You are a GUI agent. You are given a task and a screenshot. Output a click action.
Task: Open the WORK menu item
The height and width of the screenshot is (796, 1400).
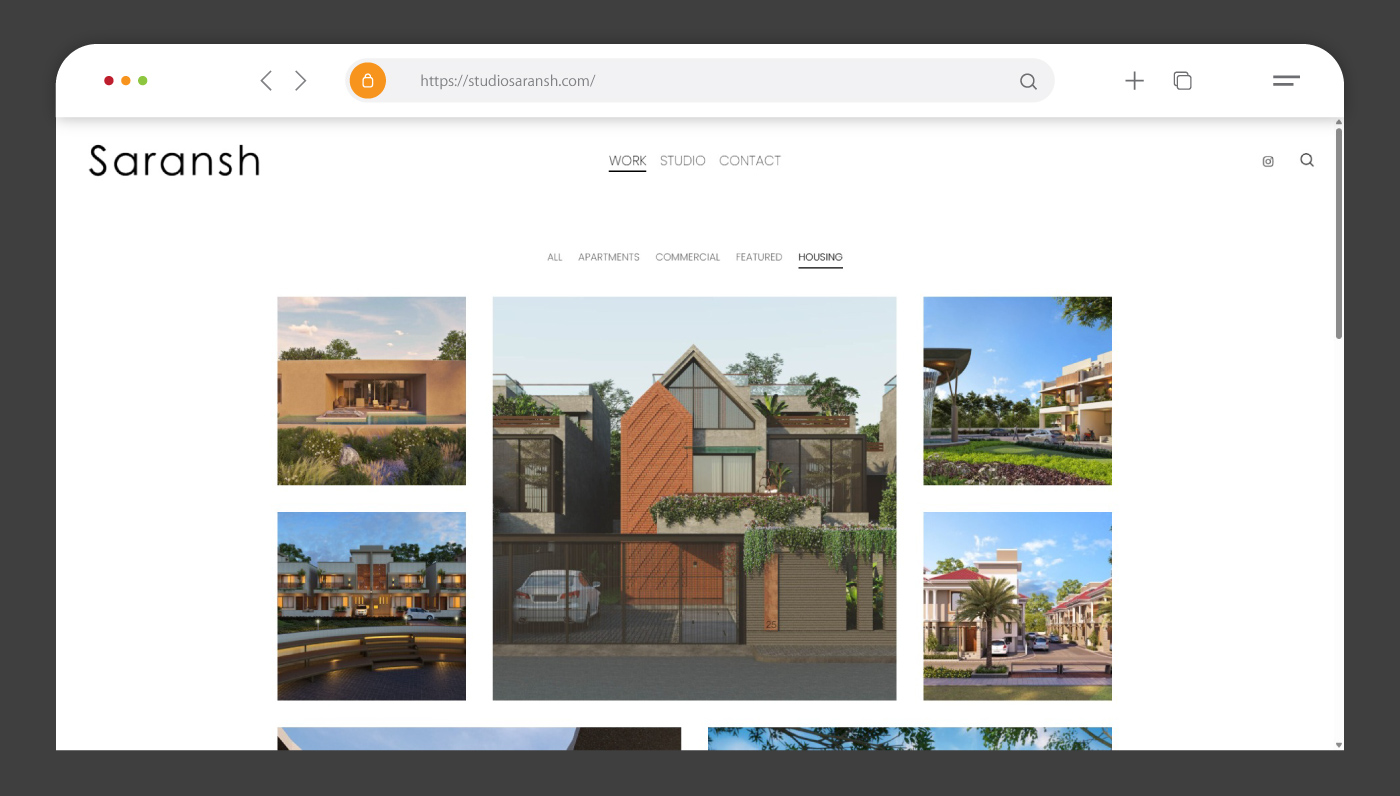point(627,161)
